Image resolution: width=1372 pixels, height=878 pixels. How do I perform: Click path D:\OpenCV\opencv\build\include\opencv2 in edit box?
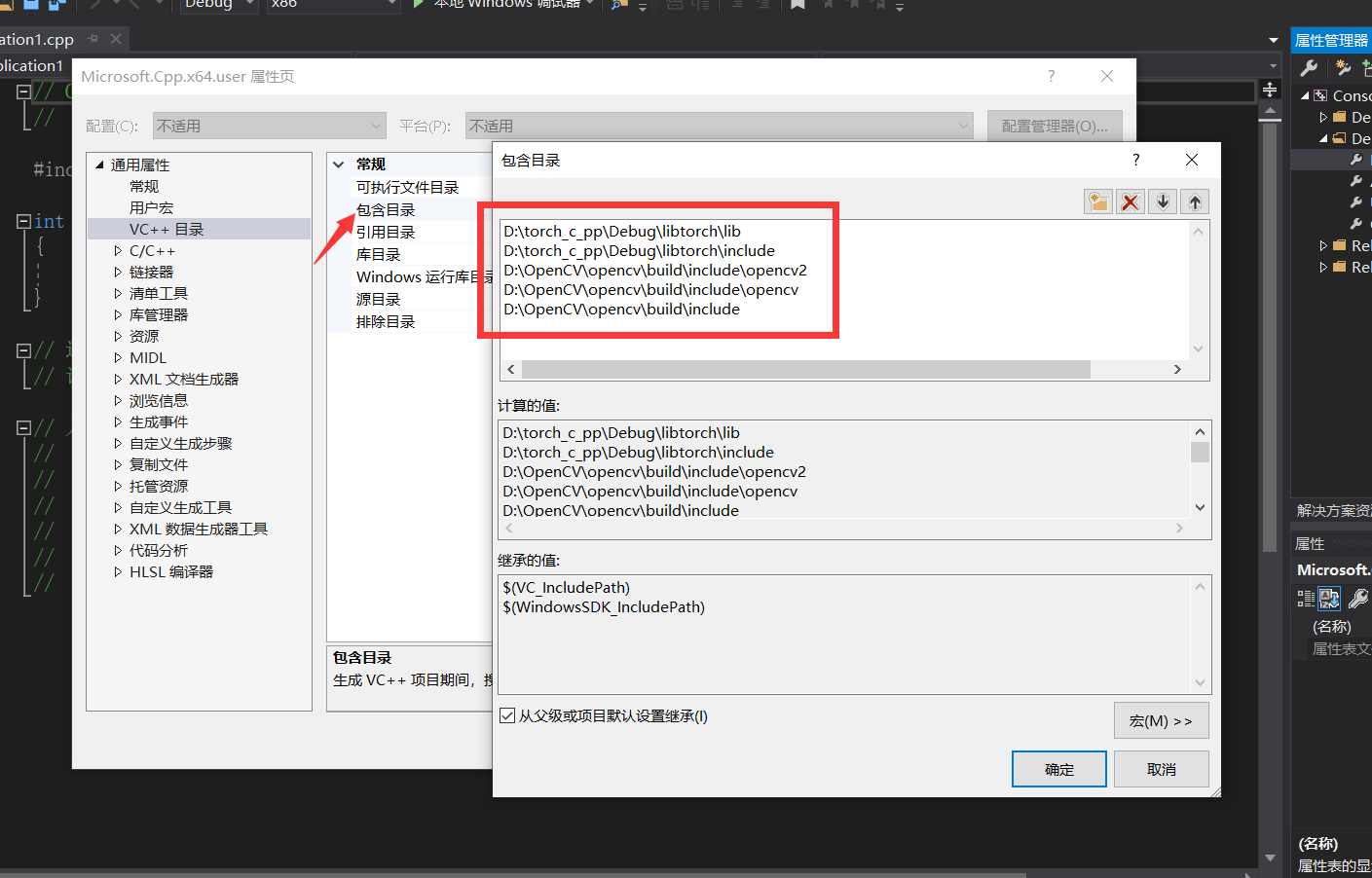coord(655,270)
